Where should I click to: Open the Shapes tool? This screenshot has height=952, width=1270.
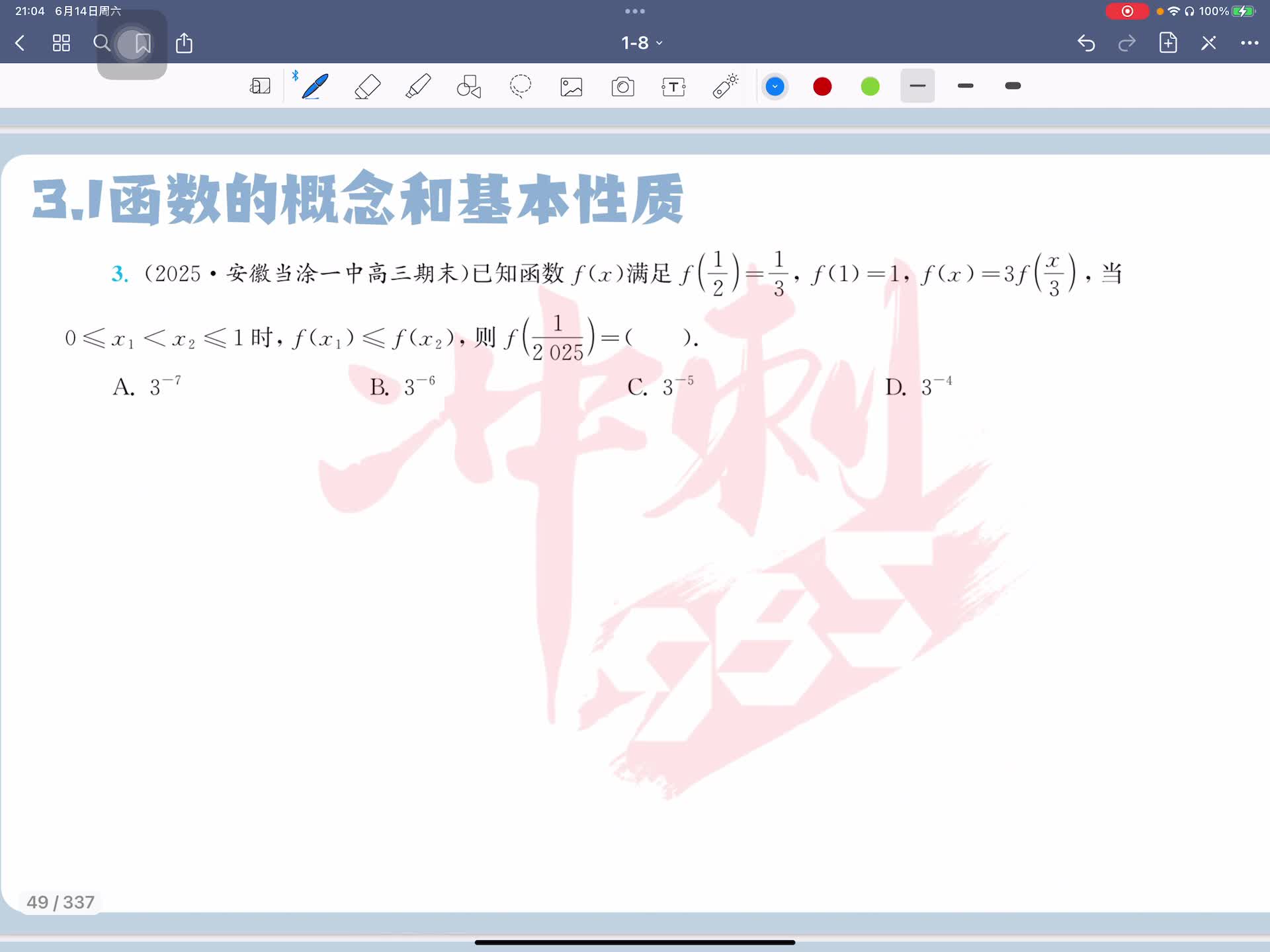coord(469,87)
